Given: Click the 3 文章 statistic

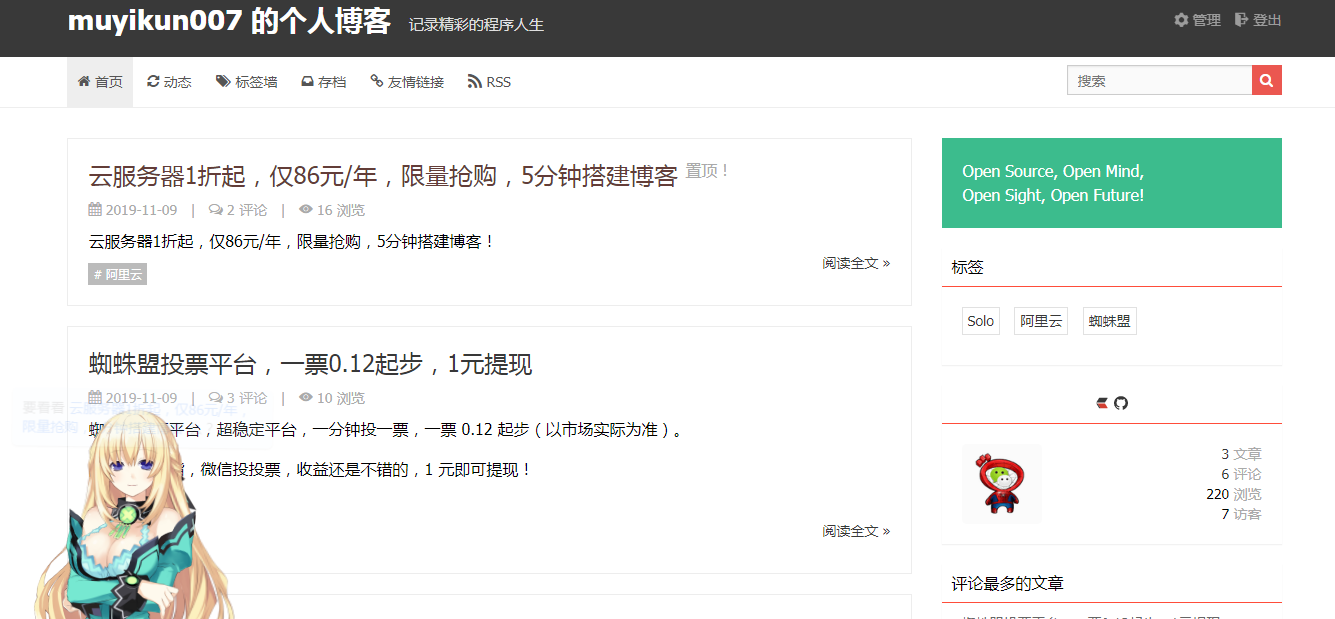Looking at the screenshot, I should tap(1241, 454).
